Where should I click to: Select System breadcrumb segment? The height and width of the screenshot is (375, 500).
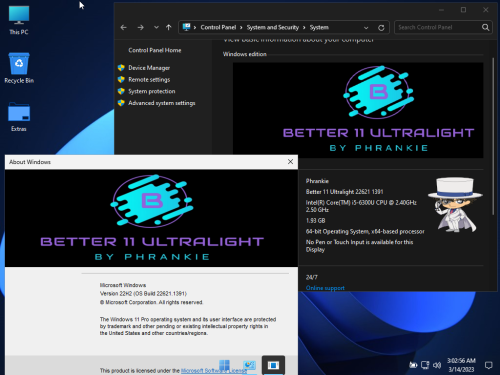click(319, 27)
